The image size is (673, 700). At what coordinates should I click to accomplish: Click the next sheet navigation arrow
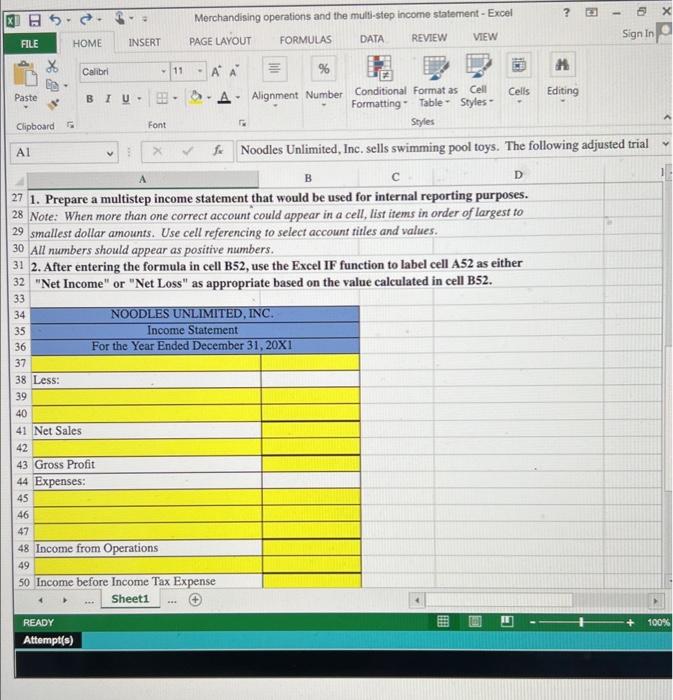[x=65, y=600]
